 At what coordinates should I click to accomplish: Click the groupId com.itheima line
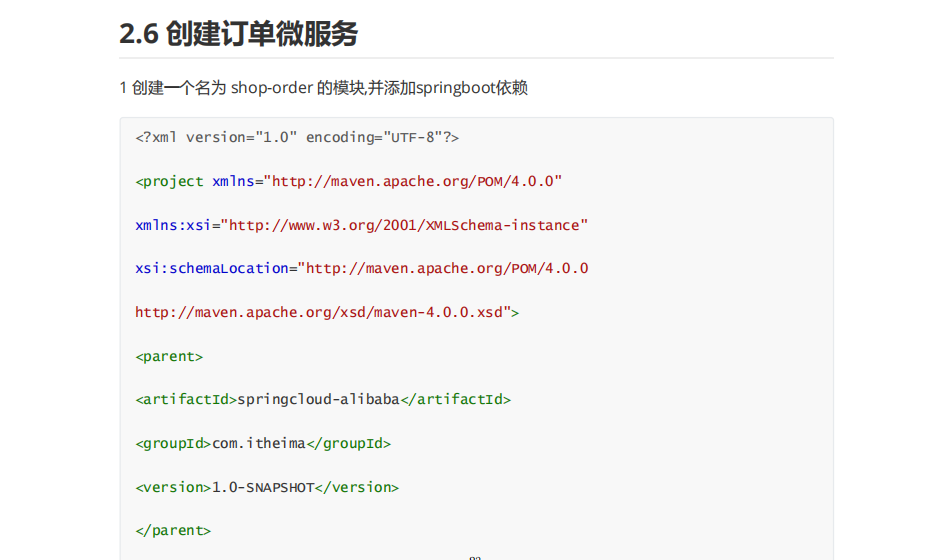[263, 443]
